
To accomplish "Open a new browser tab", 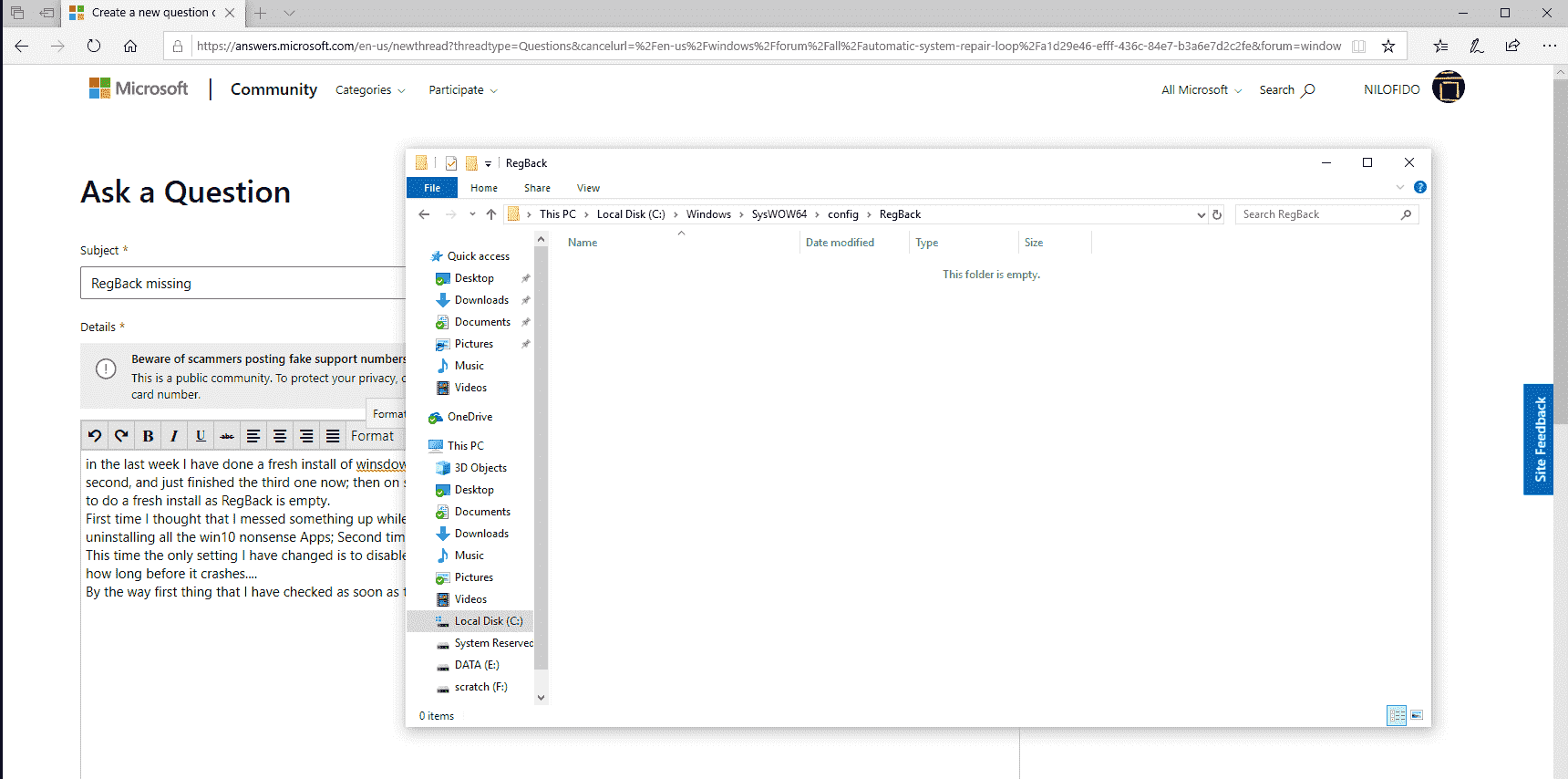I will click(261, 13).
